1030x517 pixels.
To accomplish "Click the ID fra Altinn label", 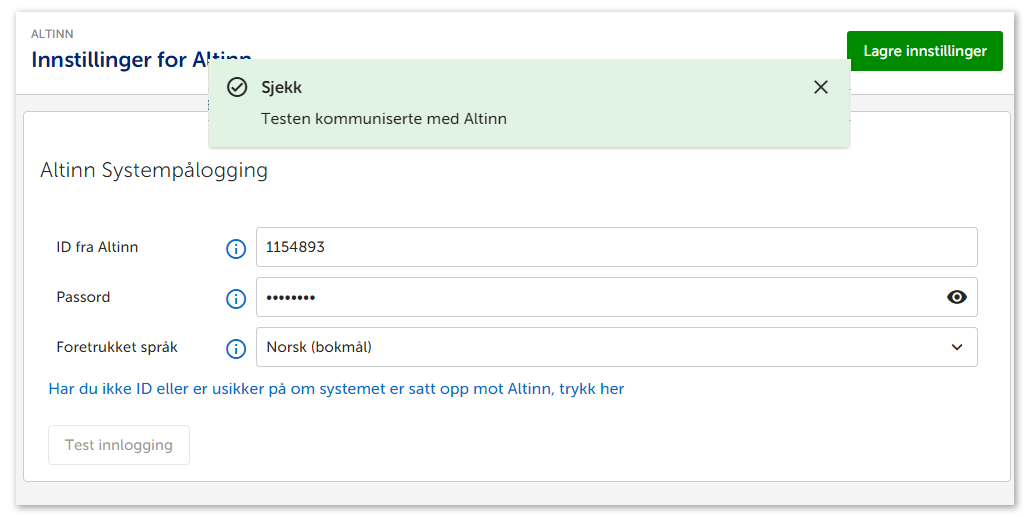I will pyautogui.click(x=97, y=247).
